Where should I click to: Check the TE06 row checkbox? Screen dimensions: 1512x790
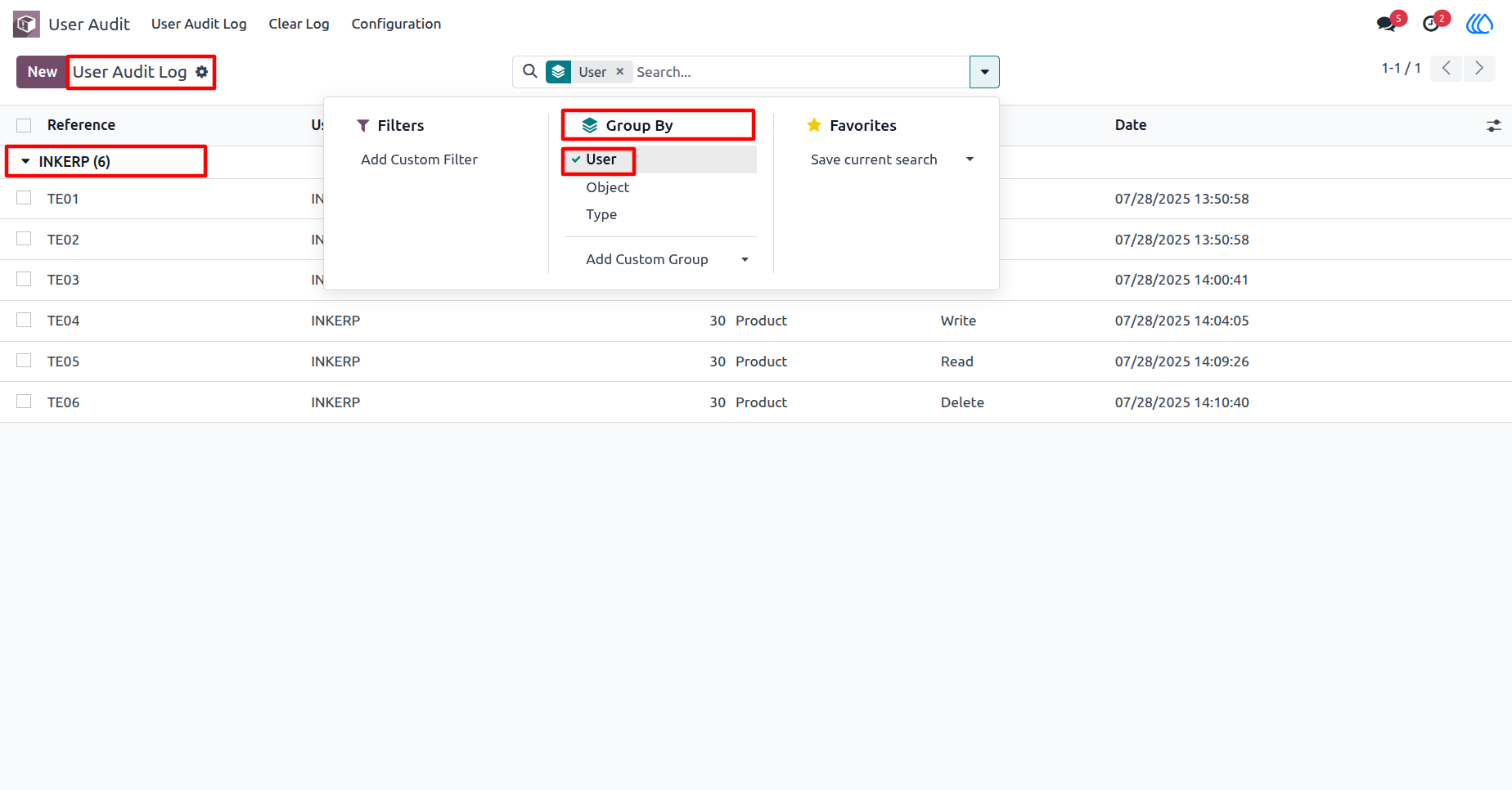24,402
